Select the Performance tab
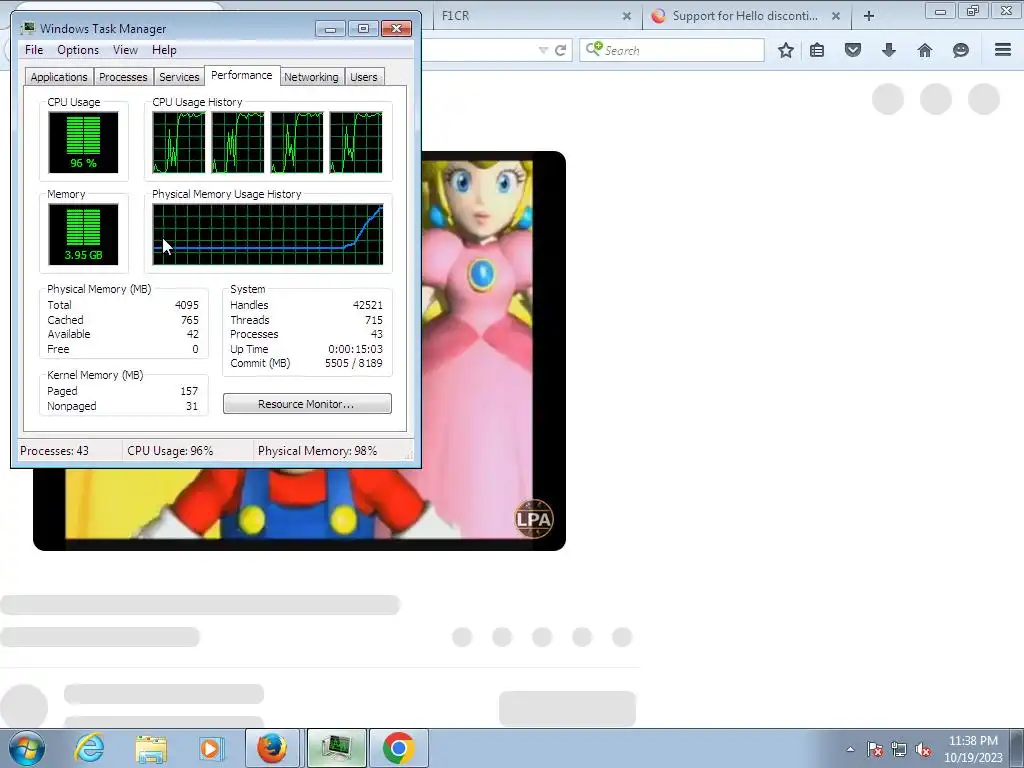 (242, 75)
